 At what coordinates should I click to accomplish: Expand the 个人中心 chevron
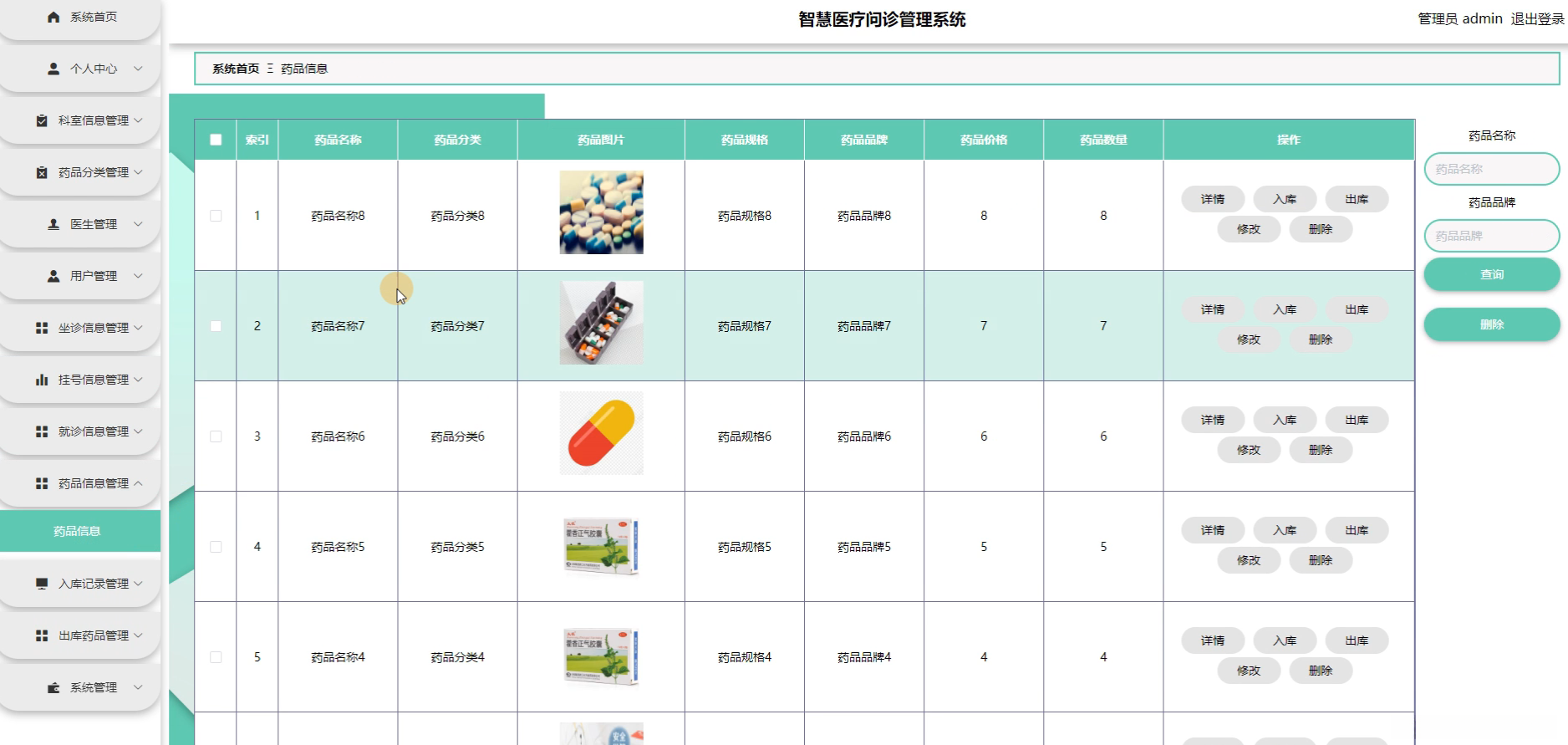click(x=138, y=69)
